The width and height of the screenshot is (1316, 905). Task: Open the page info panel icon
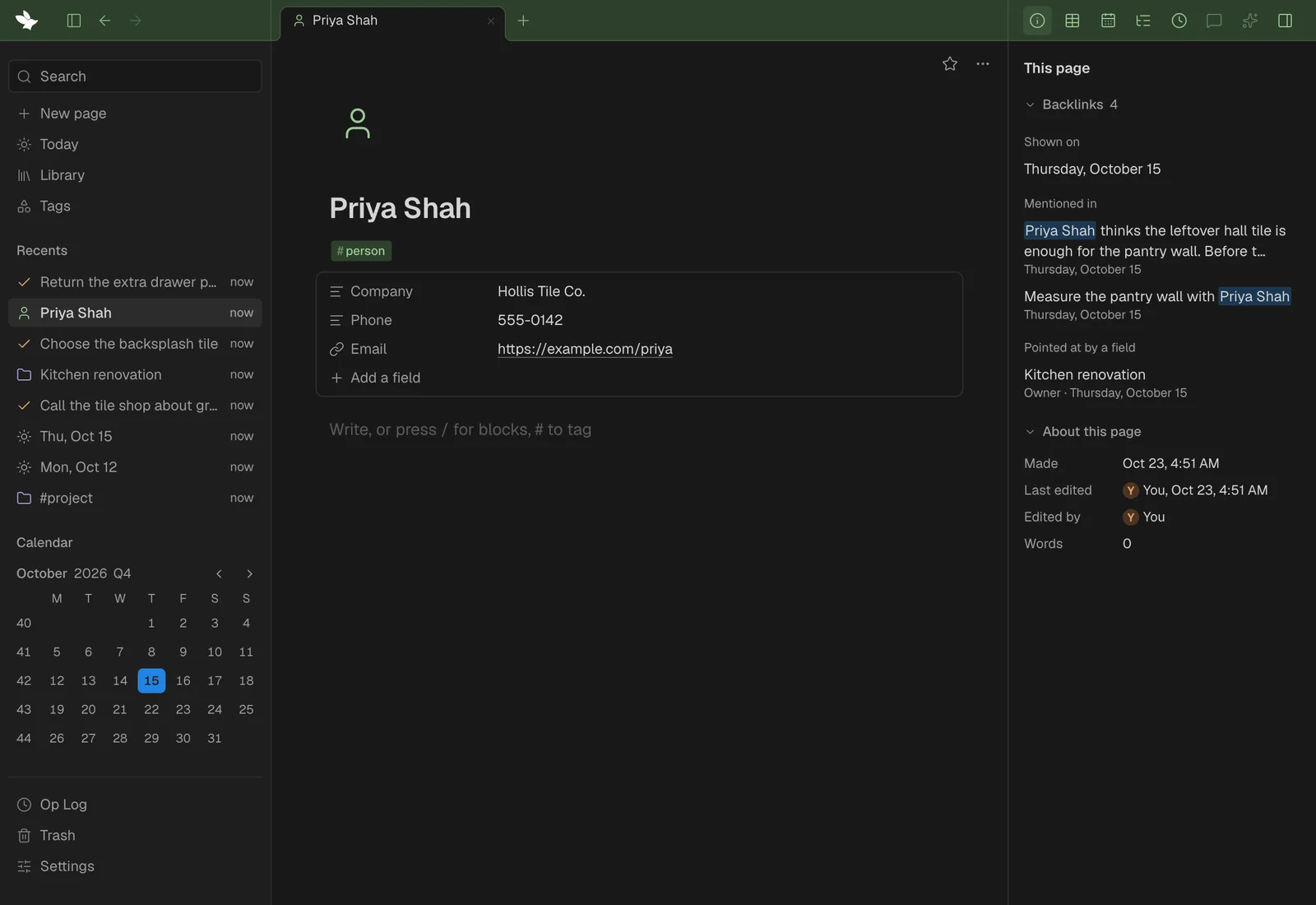(x=1037, y=21)
